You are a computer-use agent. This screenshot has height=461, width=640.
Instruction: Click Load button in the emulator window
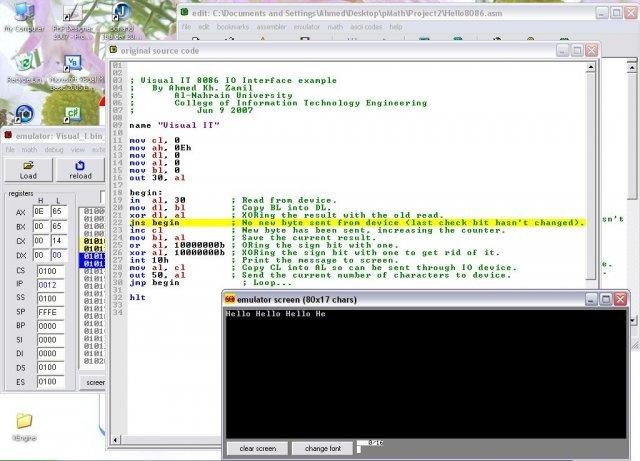[x=28, y=169]
